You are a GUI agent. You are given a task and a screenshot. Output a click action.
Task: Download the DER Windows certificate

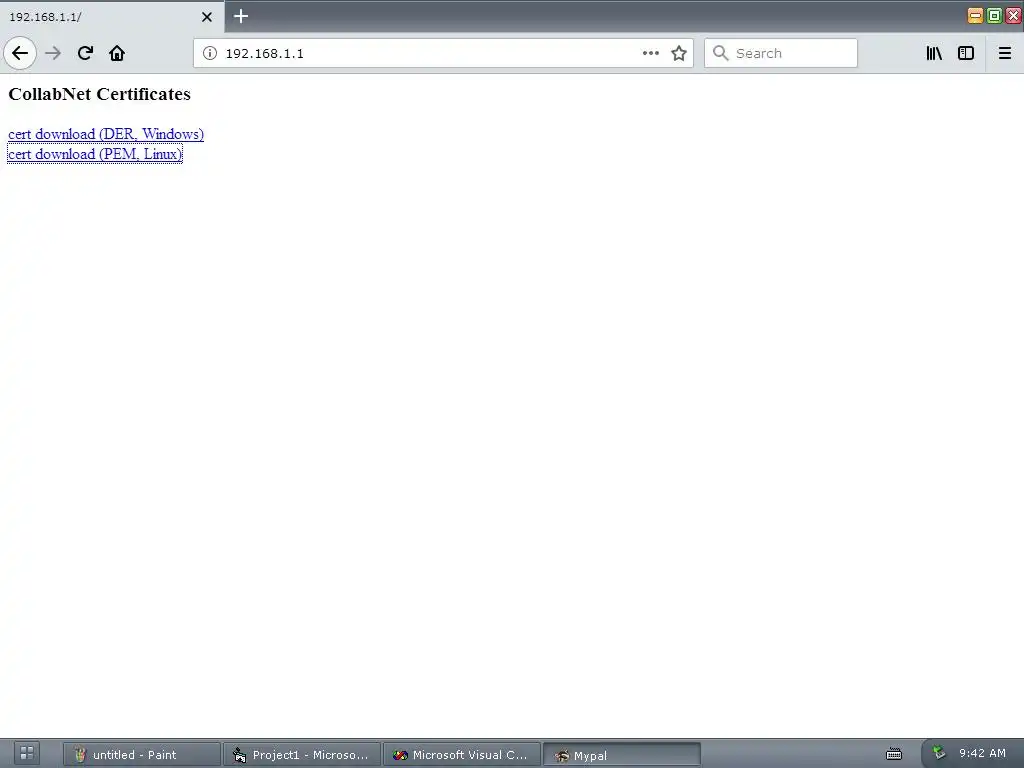tap(106, 134)
